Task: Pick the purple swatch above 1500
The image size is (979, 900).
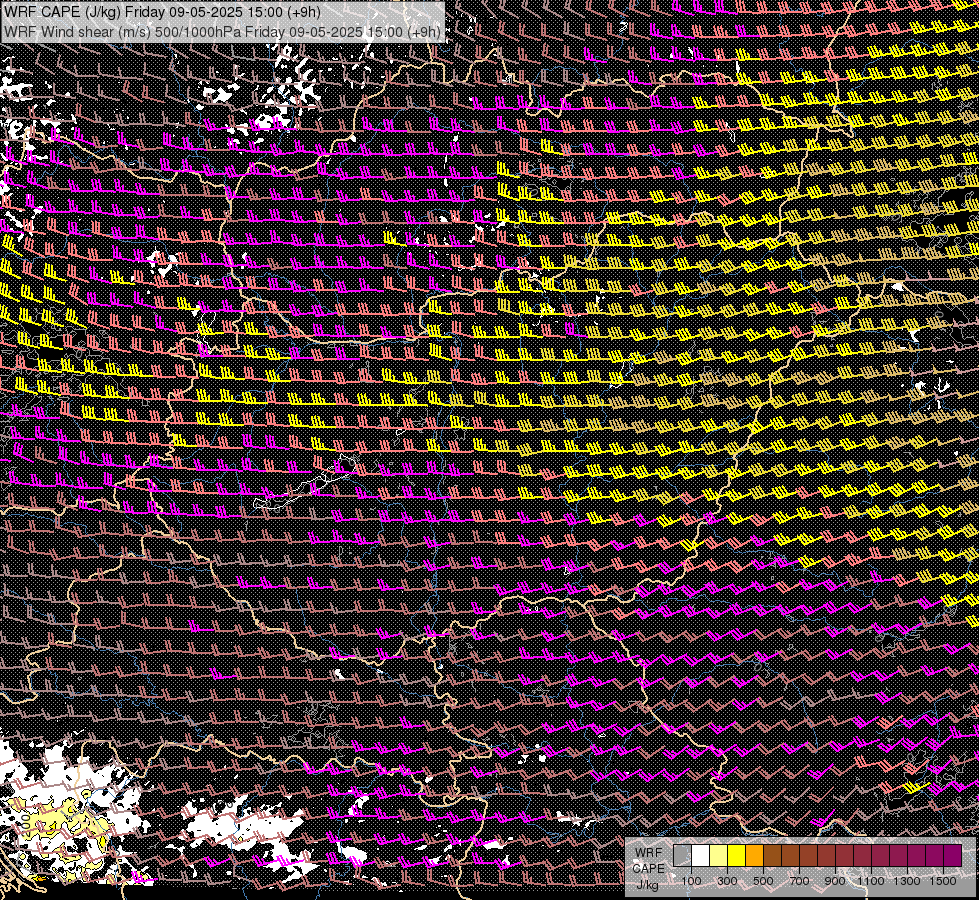Action: (953, 855)
